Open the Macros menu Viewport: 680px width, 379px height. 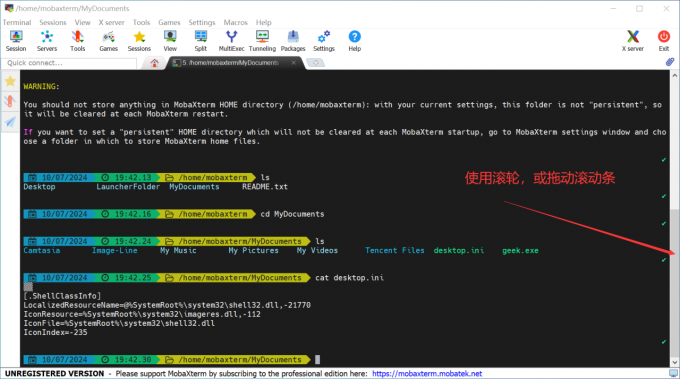235,23
